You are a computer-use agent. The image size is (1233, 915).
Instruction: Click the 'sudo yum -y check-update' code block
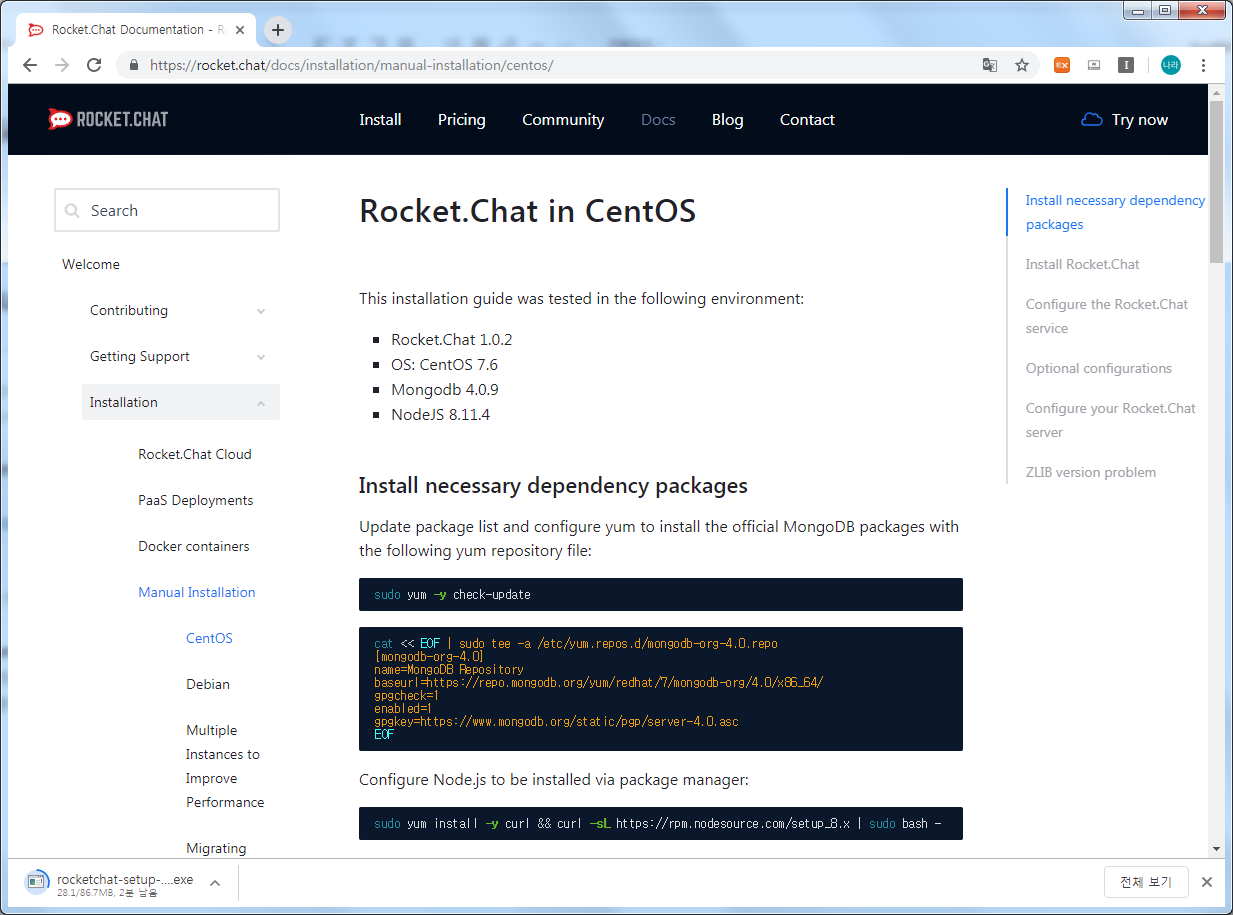pyautogui.click(x=661, y=595)
